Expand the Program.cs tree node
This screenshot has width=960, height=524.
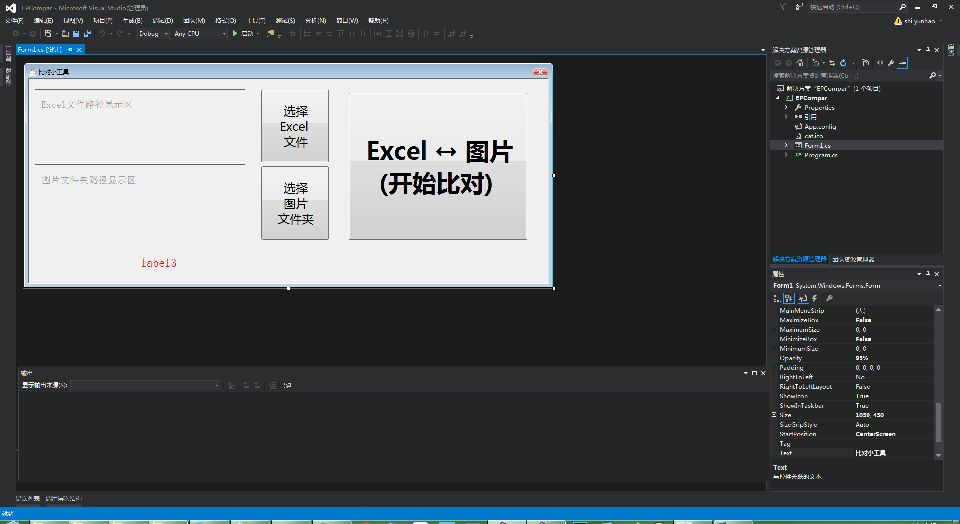pos(787,155)
